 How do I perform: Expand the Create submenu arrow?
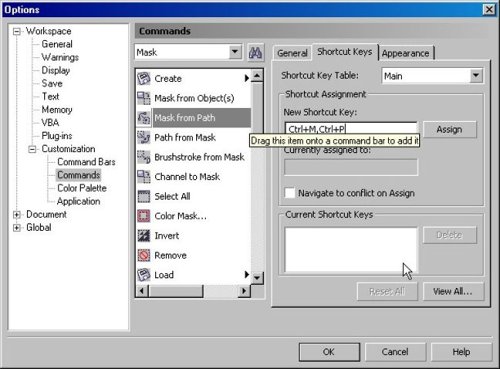(247, 78)
